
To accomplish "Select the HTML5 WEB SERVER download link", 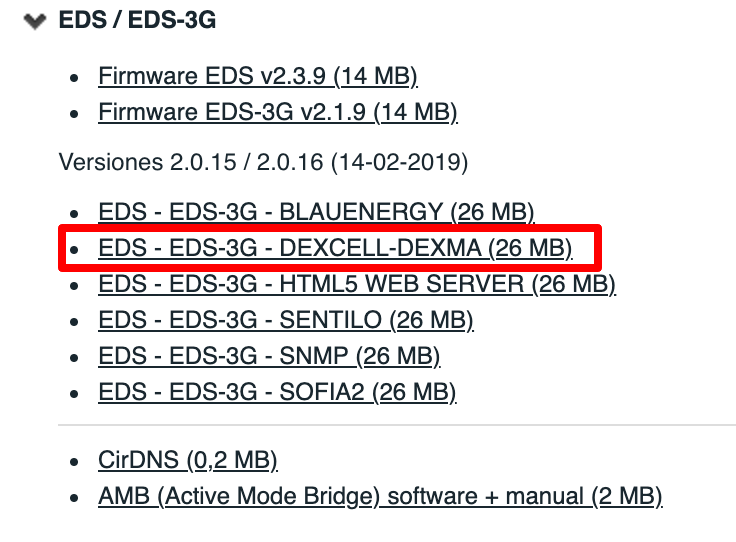I will pos(356,284).
